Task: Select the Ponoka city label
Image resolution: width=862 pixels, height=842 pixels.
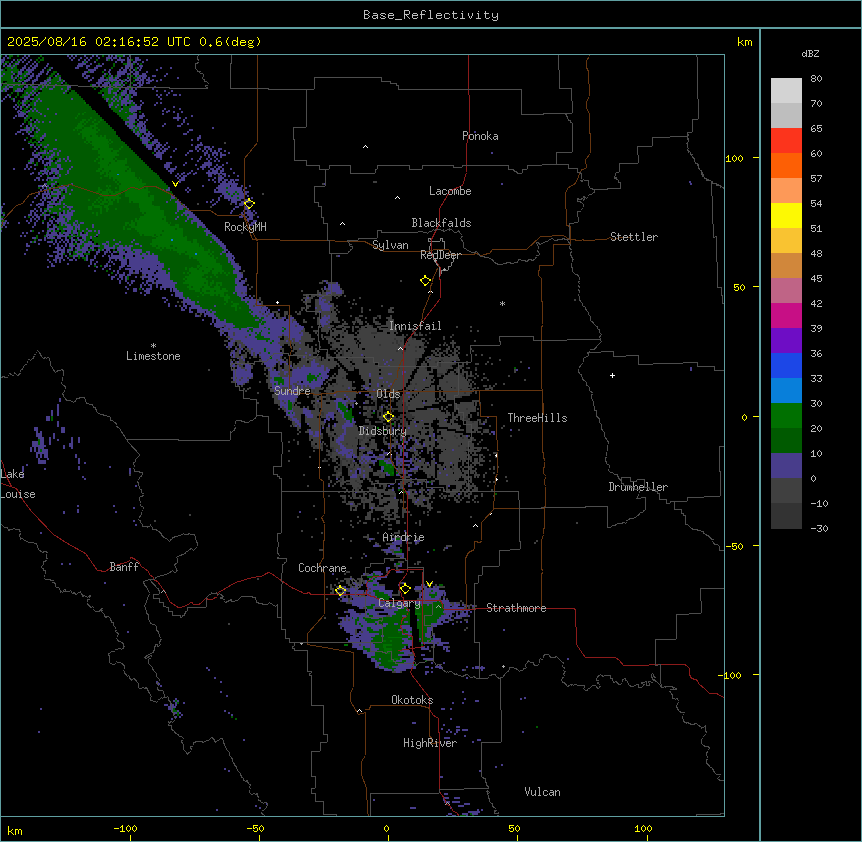Action: [480, 136]
